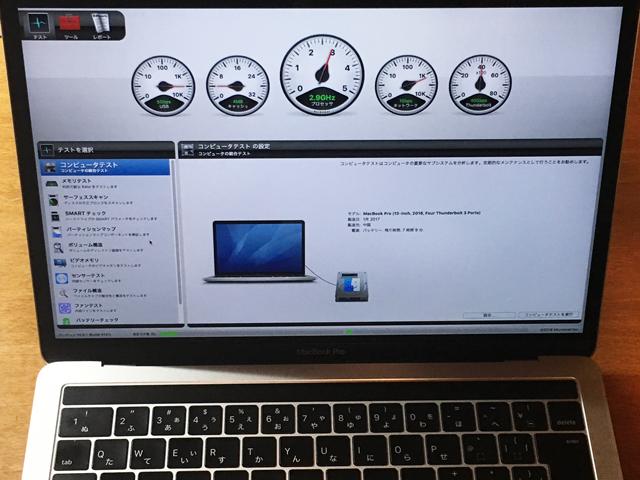Click the MacBook Pro (13-inch, 2016) model text
640x480 pixels.
click(422, 213)
